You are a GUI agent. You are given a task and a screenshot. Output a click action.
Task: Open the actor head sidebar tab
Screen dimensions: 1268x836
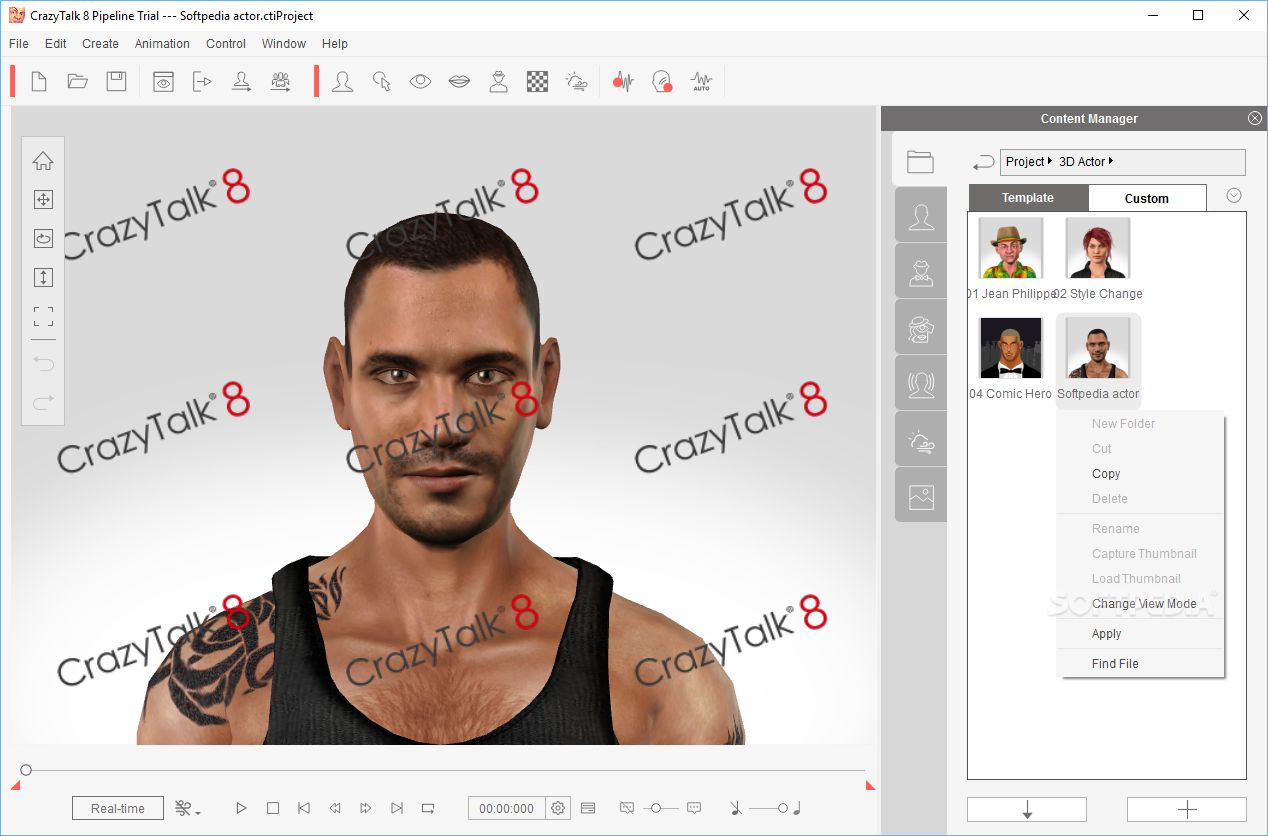(x=921, y=217)
